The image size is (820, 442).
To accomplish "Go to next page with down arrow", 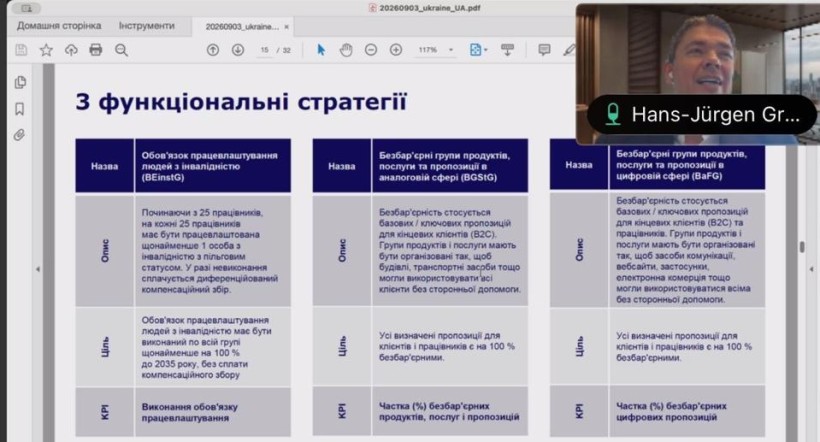I will [238, 50].
